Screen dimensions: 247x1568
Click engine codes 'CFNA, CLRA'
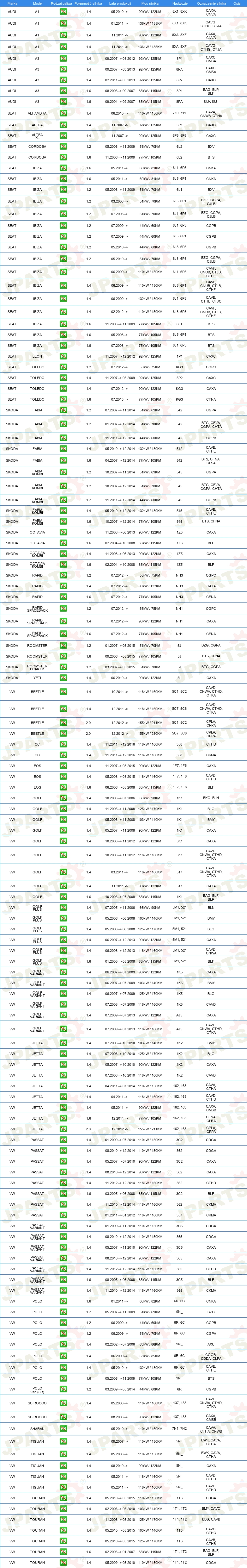(x=211, y=1118)
